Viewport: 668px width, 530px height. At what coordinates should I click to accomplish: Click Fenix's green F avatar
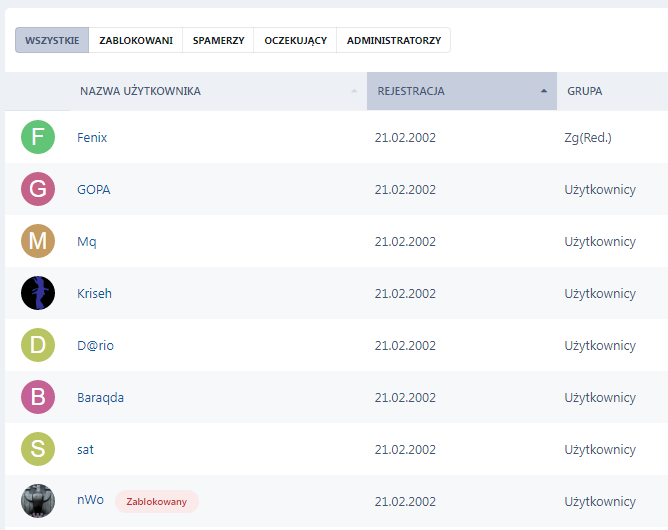click(x=38, y=137)
